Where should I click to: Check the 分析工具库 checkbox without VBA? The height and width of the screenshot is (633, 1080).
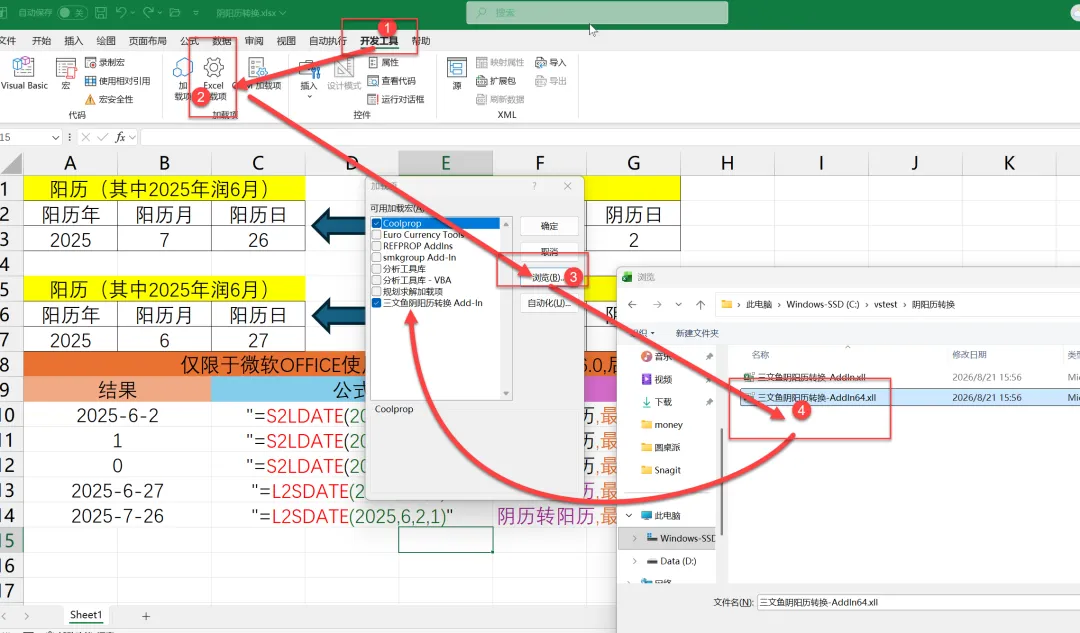(x=376, y=269)
